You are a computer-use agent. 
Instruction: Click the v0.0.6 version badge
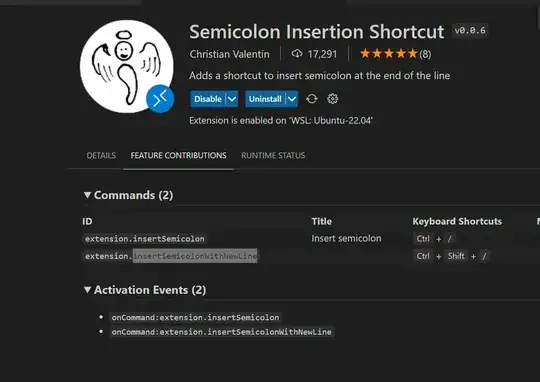pyautogui.click(x=470, y=31)
